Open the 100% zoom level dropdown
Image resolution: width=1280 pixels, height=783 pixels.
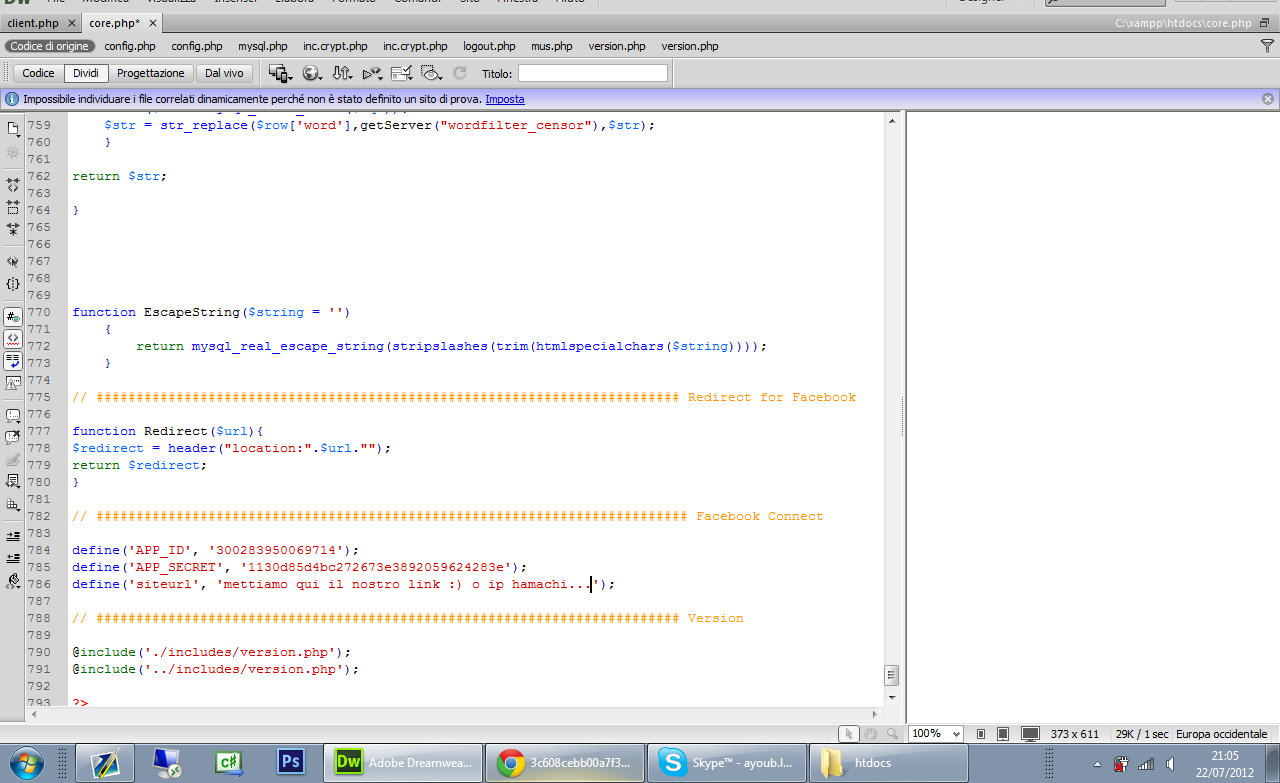pos(936,733)
